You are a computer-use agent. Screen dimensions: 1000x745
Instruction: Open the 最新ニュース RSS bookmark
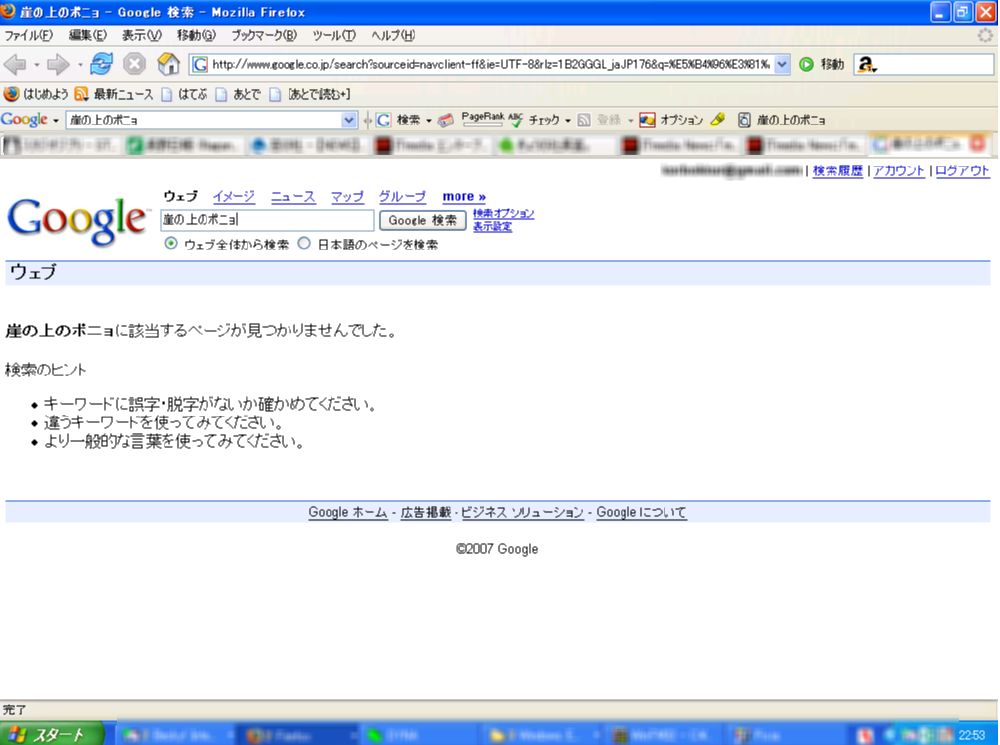114,94
